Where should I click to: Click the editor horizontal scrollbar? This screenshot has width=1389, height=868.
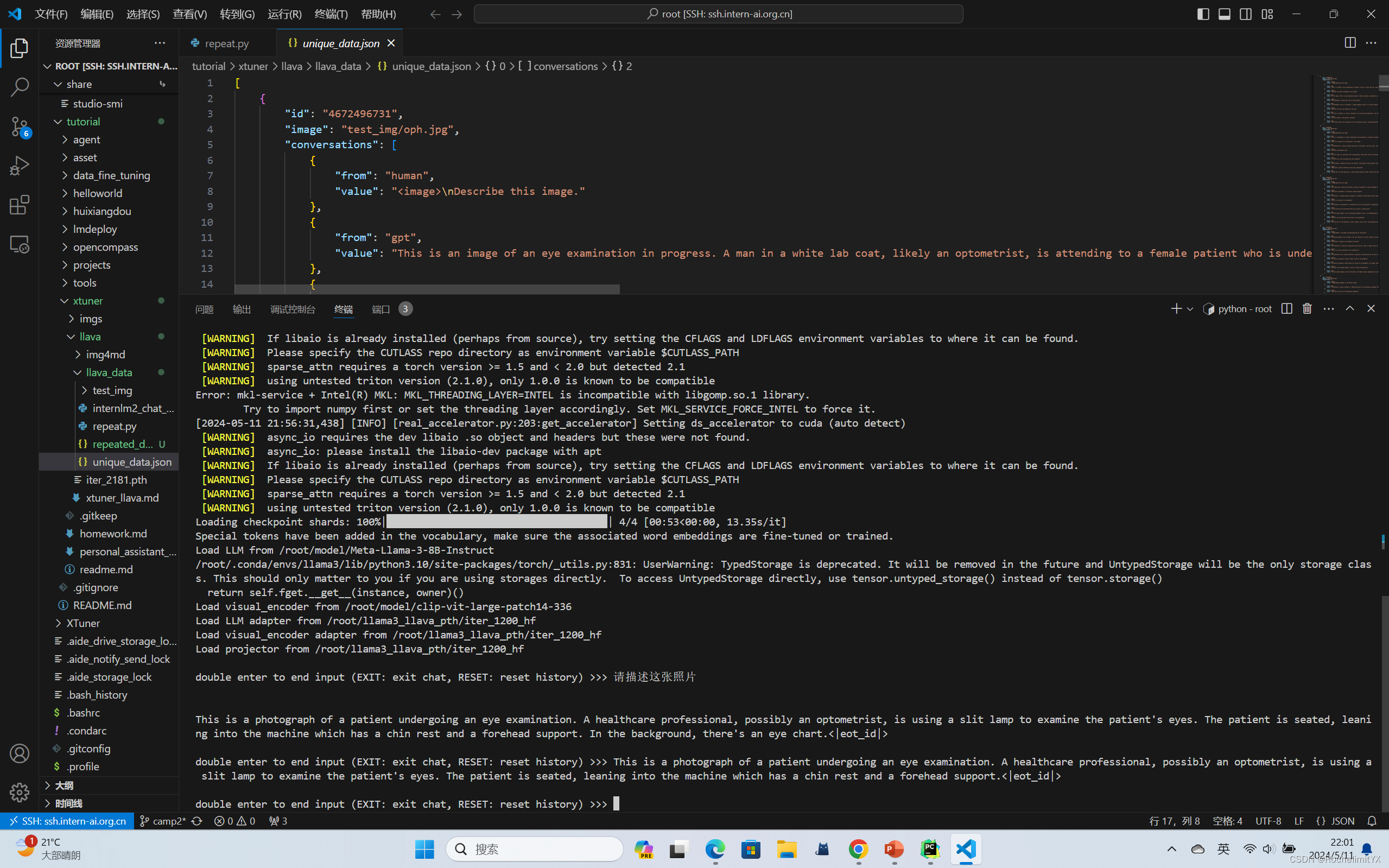click(427, 289)
